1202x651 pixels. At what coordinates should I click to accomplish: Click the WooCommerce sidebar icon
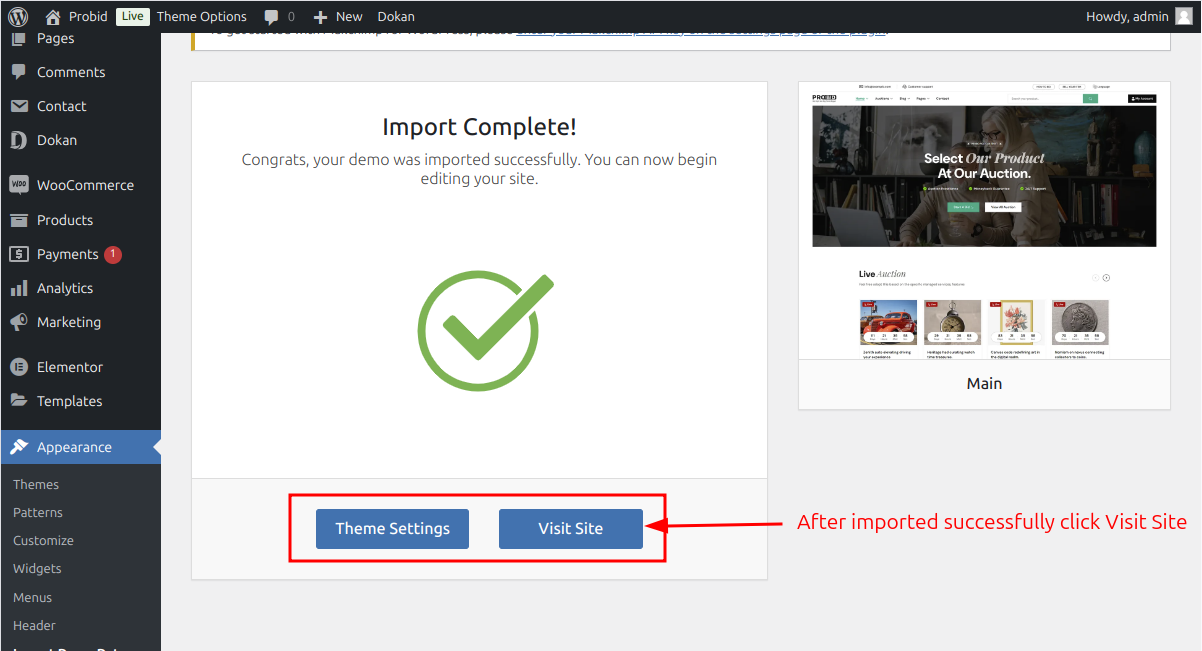[19, 185]
